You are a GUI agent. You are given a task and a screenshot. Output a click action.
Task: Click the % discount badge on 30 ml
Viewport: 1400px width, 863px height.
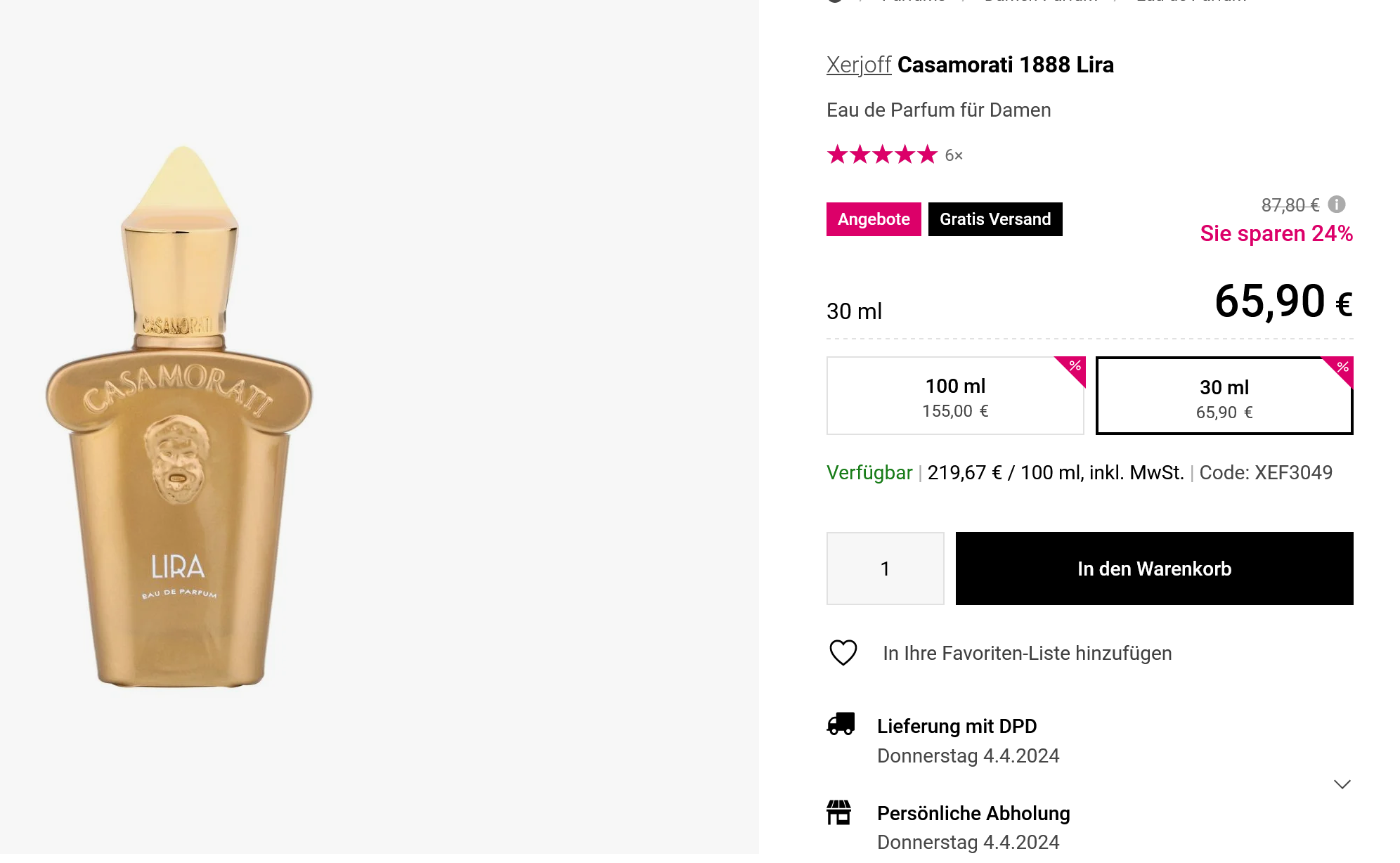[x=1342, y=368]
